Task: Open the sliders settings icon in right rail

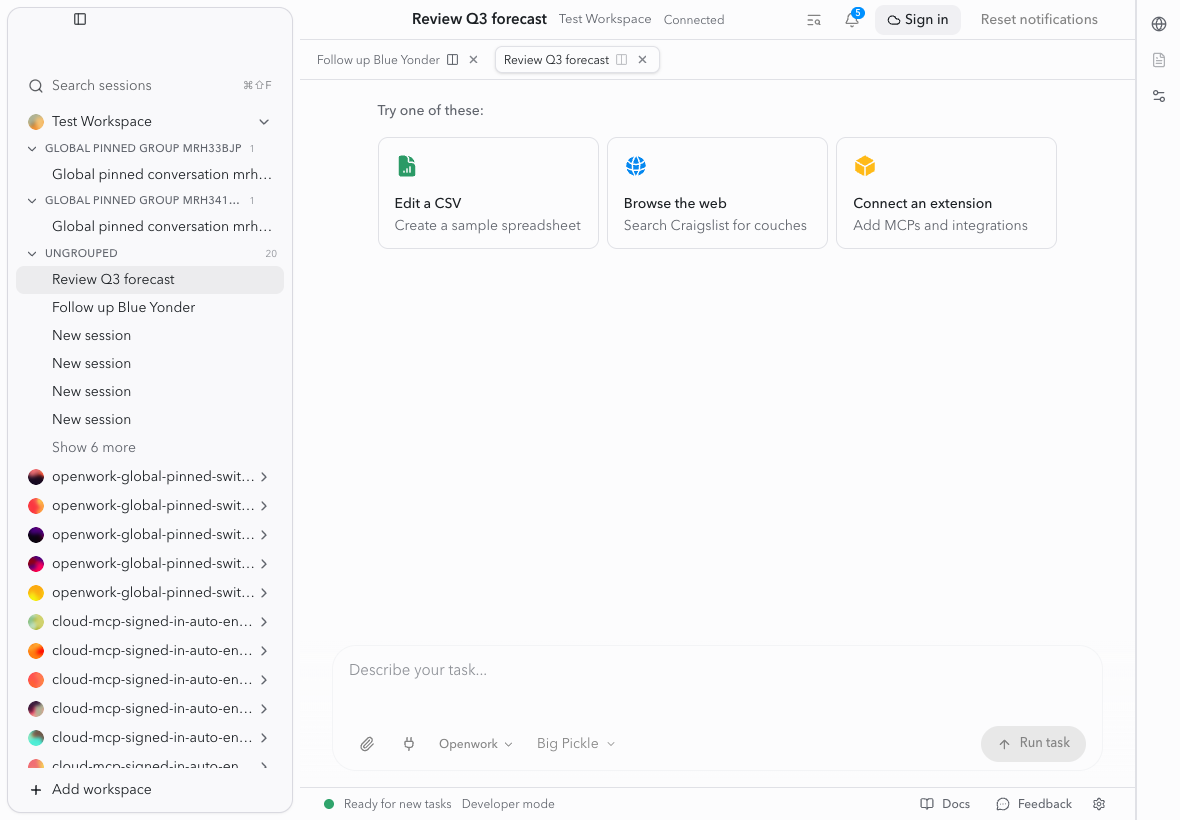Action: [1159, 96]
